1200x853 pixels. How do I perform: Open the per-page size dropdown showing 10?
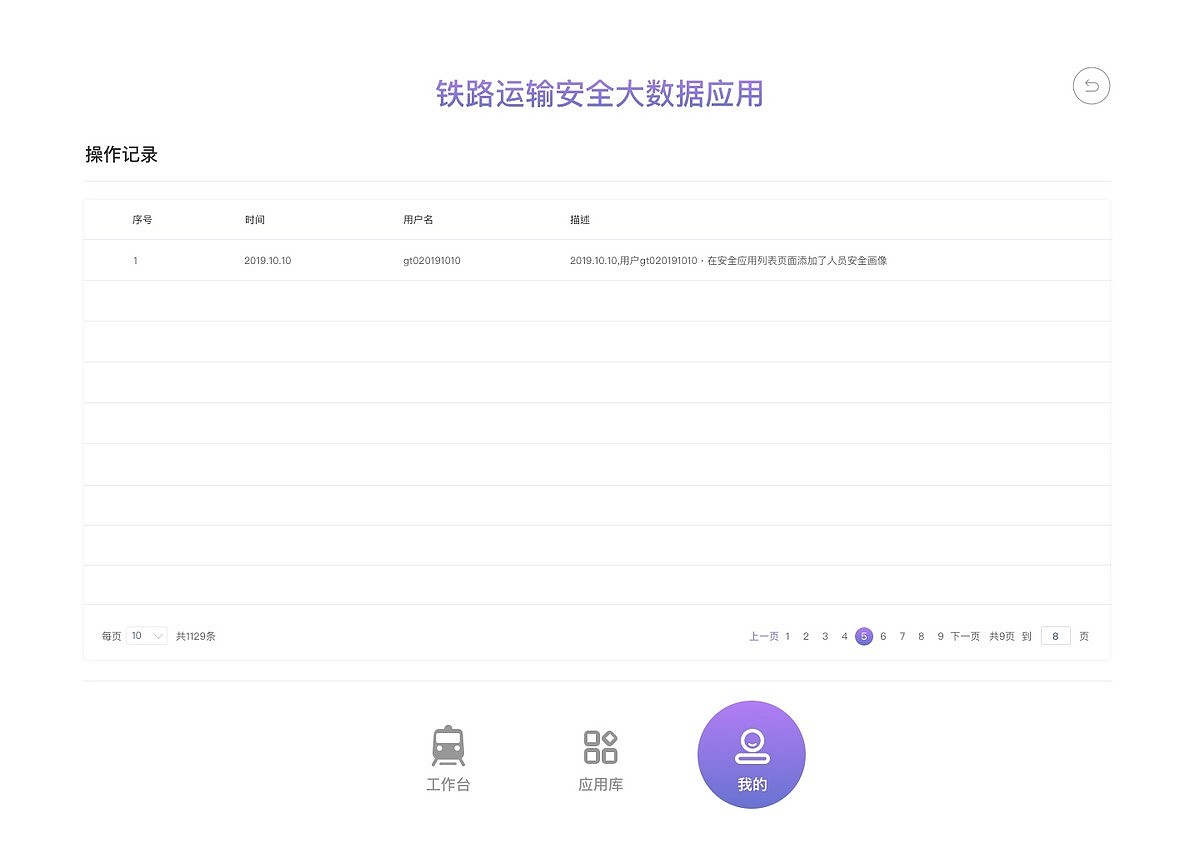(x=146, y=635)
